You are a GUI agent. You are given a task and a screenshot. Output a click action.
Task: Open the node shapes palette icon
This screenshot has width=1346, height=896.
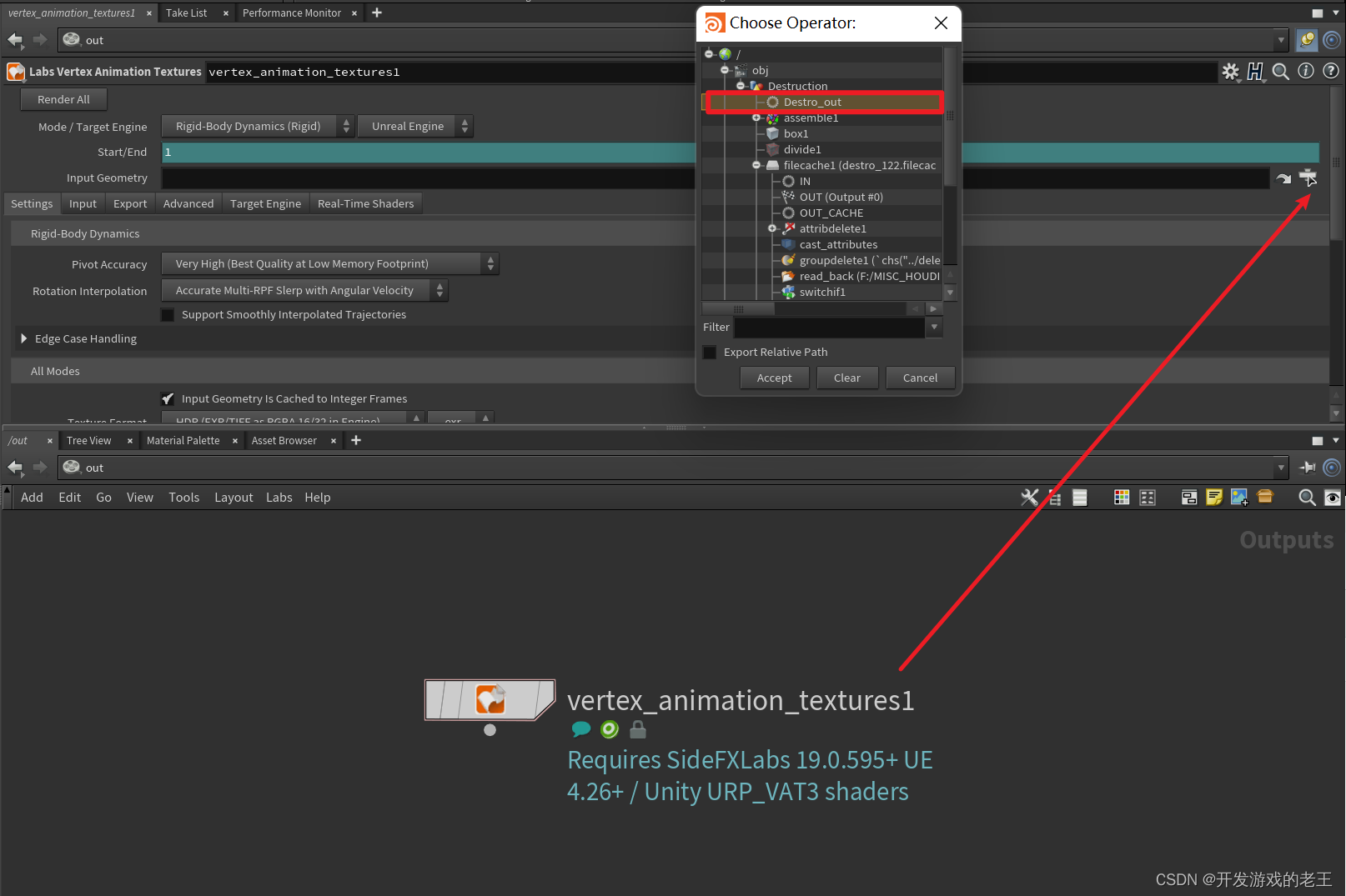click(x=1148, y=498)
